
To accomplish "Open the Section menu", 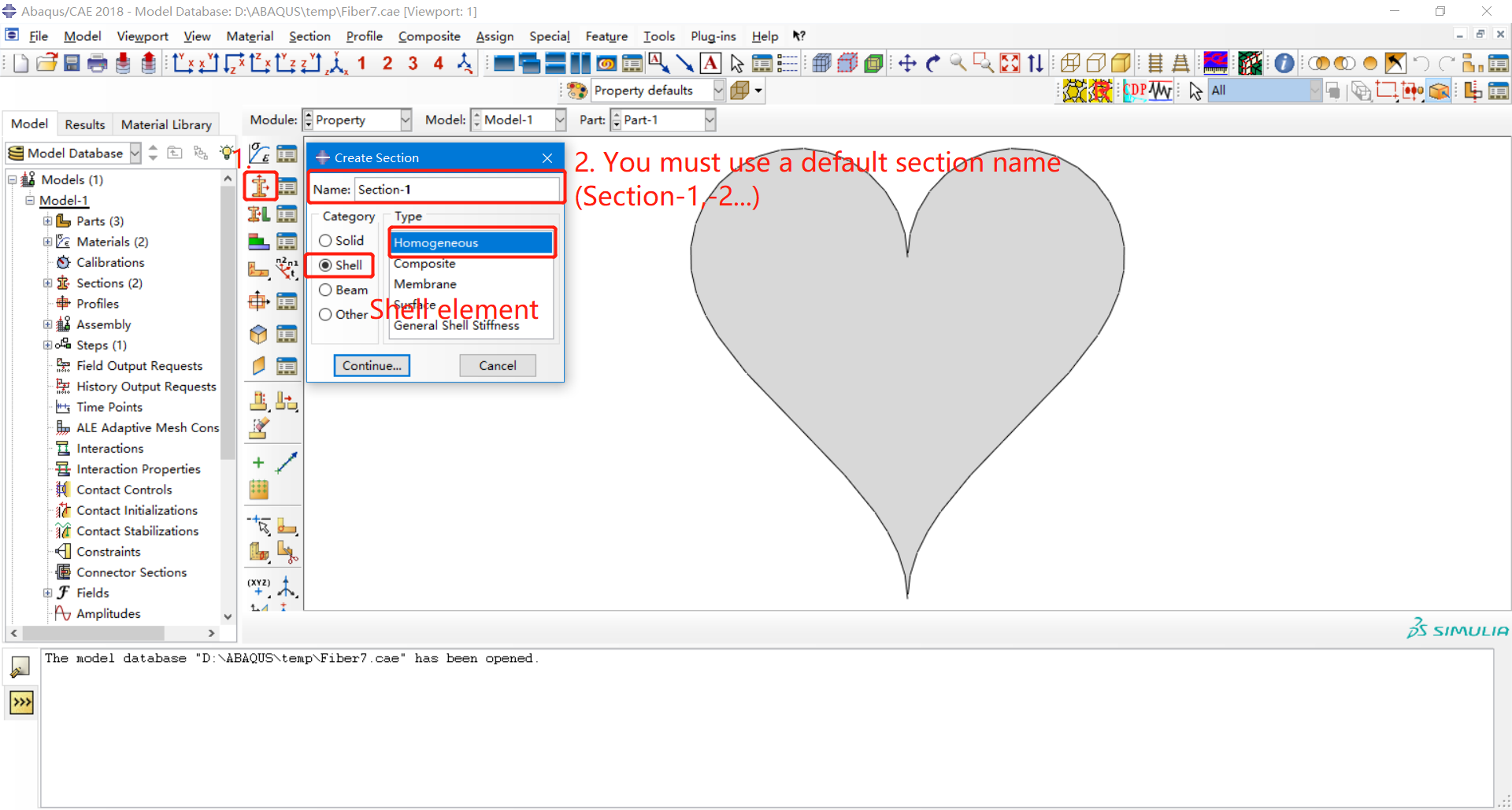I will pos(309,36).
